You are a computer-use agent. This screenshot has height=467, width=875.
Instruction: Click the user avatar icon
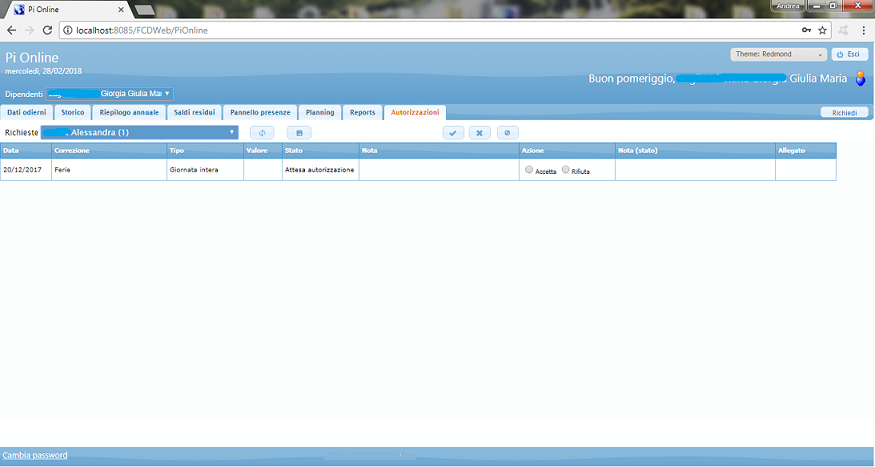pos(860,78)
